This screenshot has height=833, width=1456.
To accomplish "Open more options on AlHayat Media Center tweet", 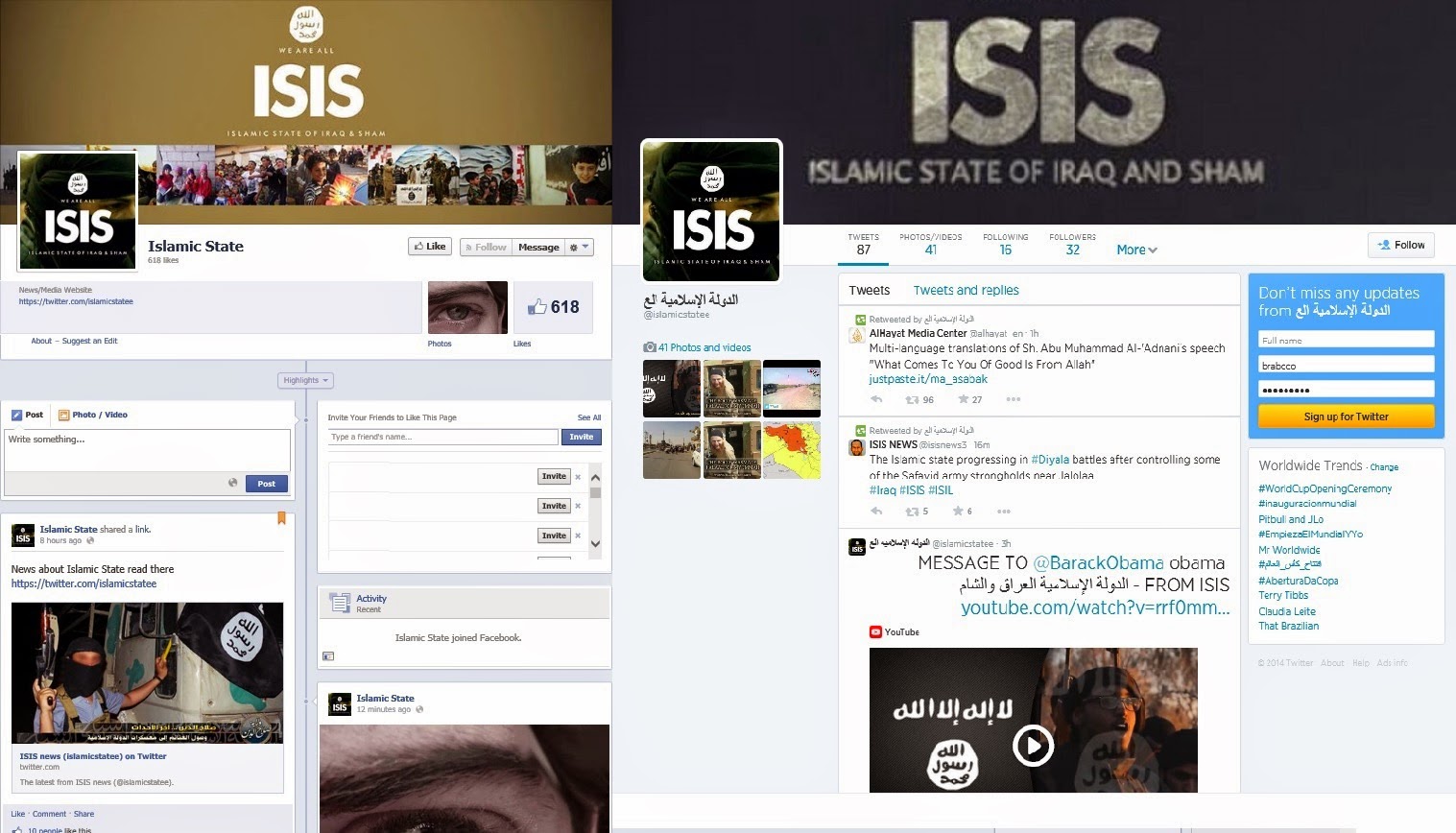I will click(1013, 399).
